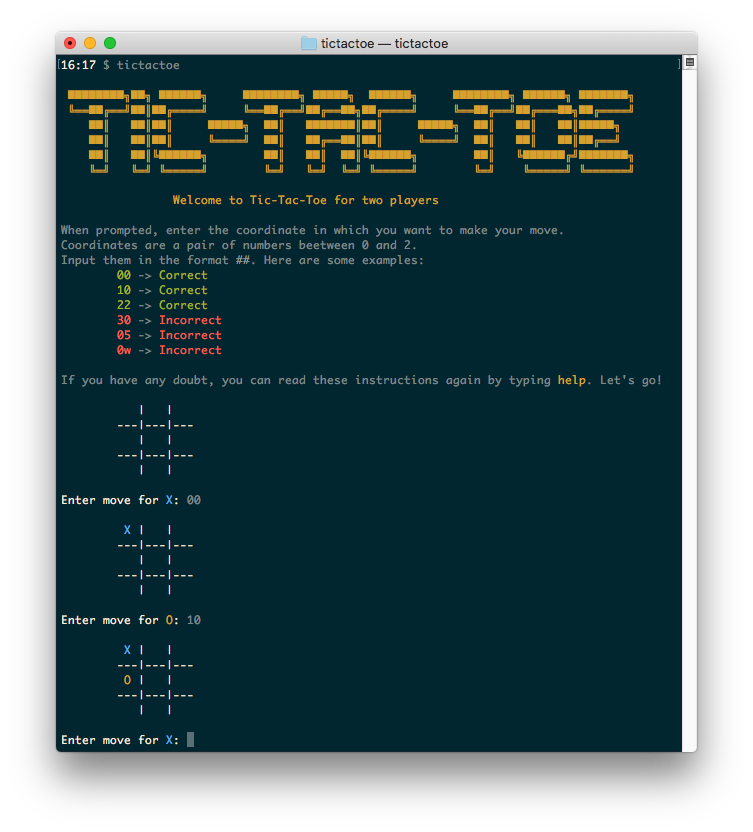The image size is (753, 832).
Task: Click the highlighted word 'help' in the instructions
Action: pyautogui.click(x=572, y=380)
